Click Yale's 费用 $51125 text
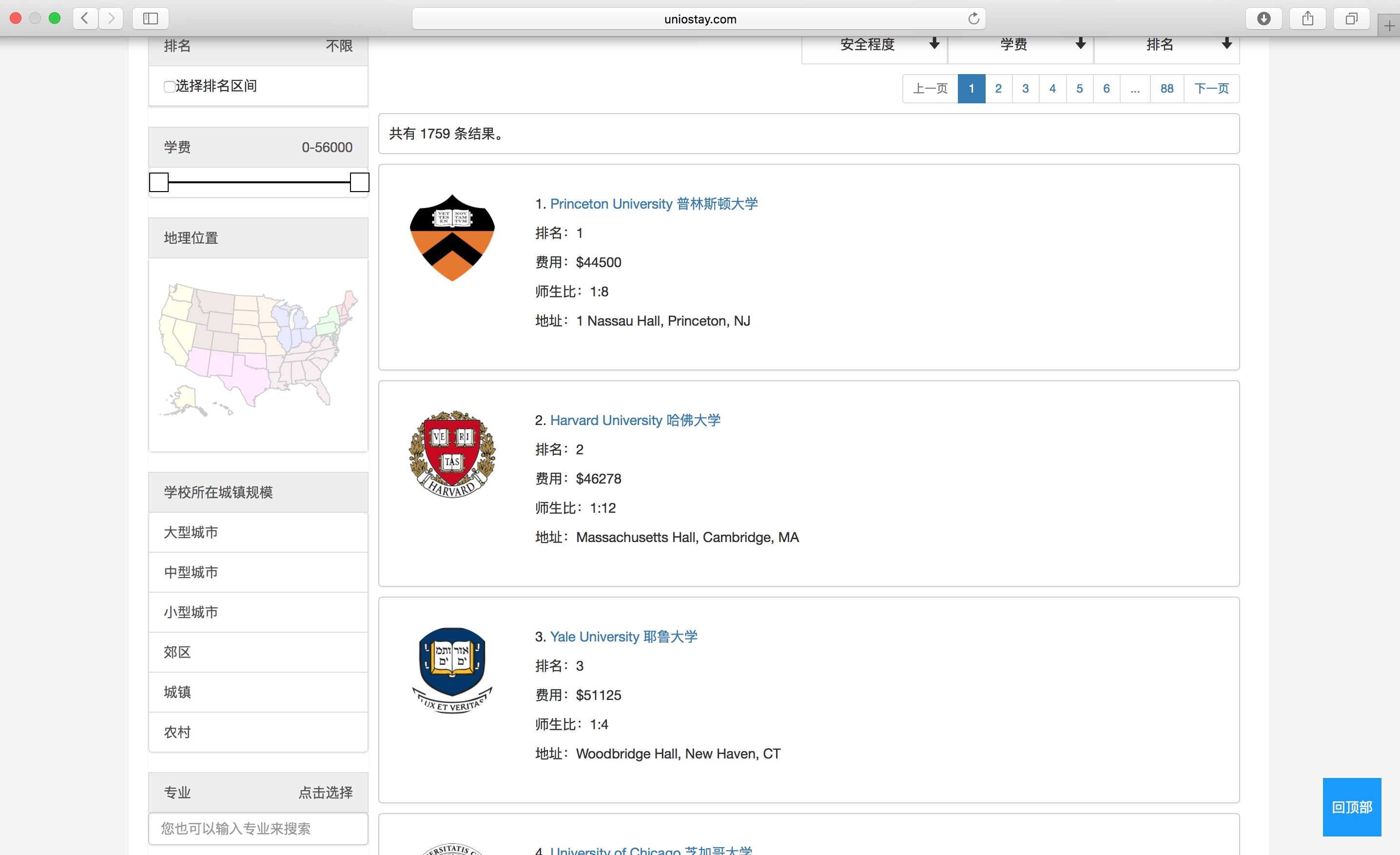The width and height of the screenshot is (1400, 855). click(579, 696)
